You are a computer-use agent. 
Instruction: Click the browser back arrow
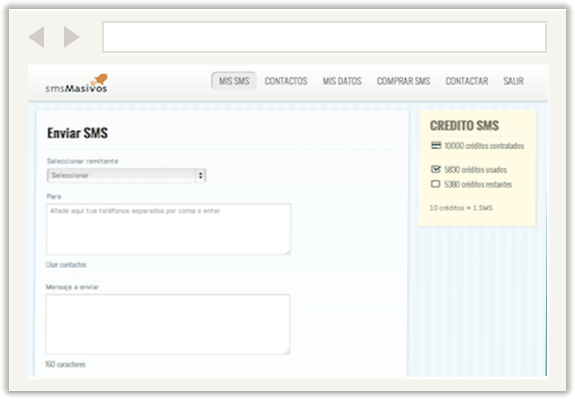coord(37,37)
